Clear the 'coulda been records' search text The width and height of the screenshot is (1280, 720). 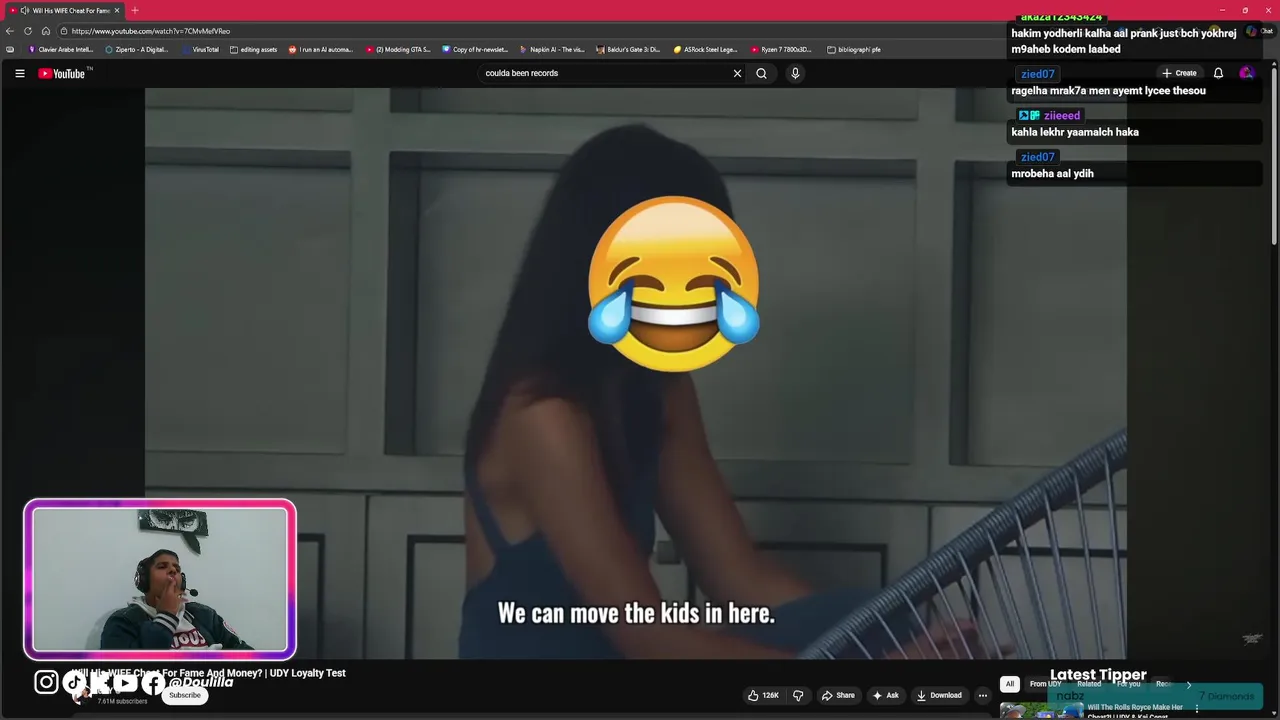click(737, 73)
